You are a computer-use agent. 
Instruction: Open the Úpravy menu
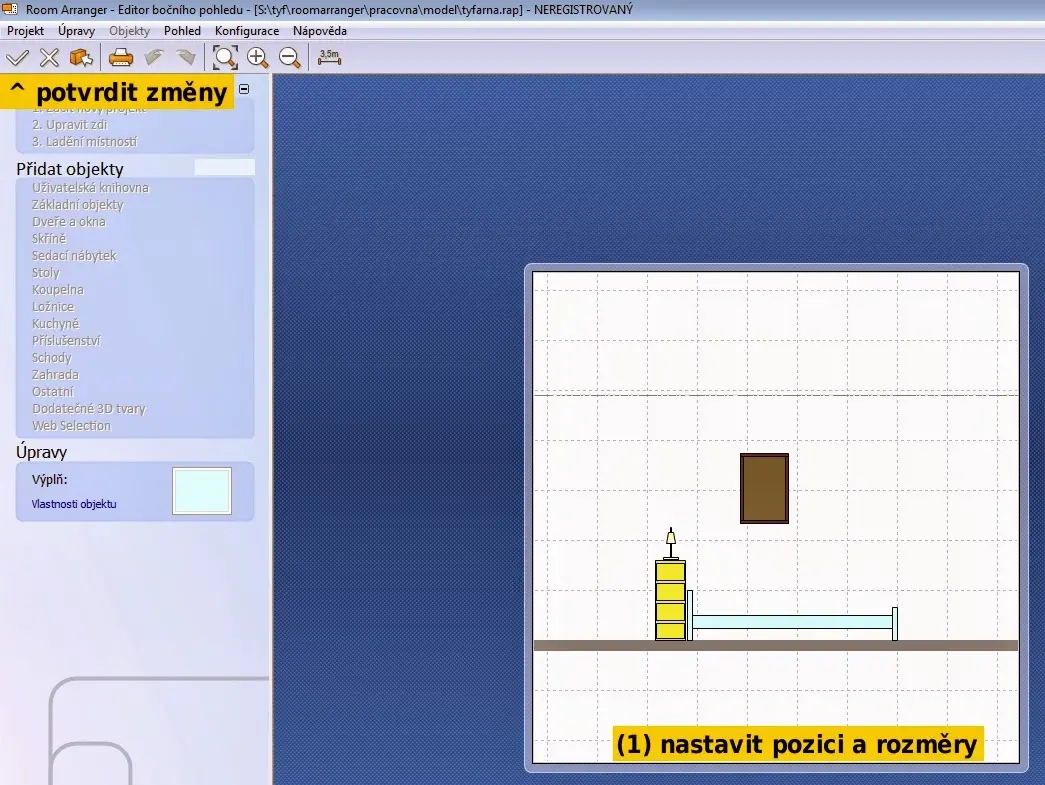[x=77, y=31]
